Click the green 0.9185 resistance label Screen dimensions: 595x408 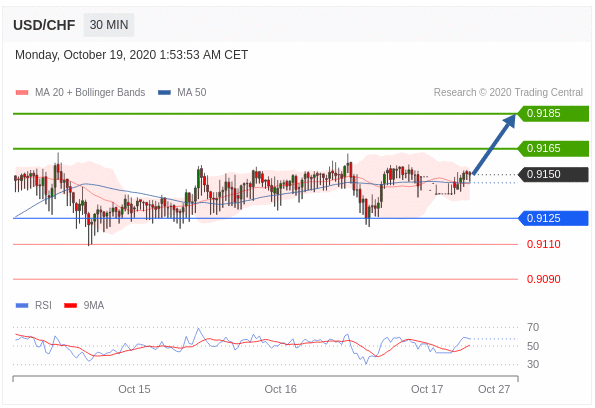553,113
